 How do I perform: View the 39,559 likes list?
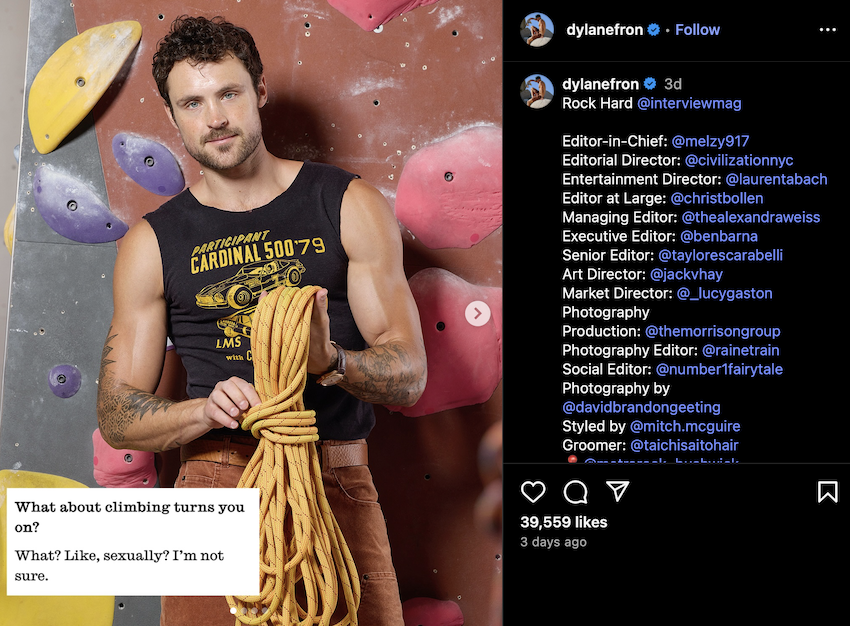564,522
